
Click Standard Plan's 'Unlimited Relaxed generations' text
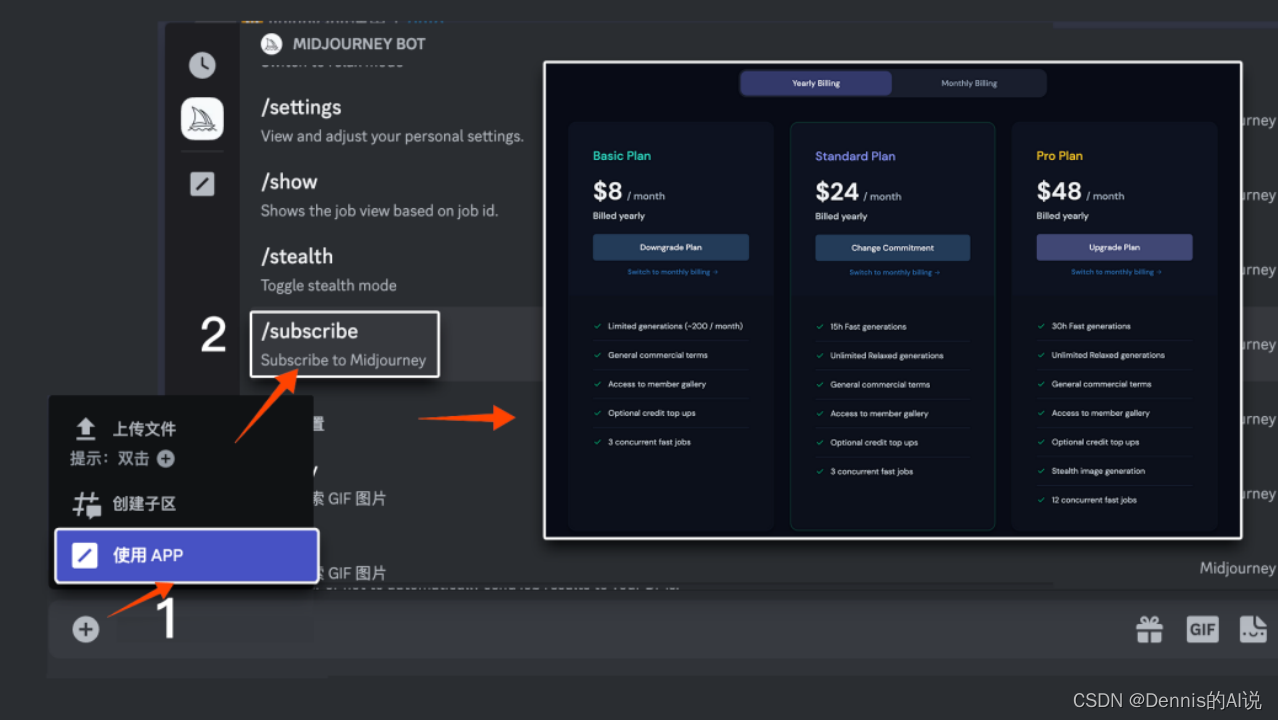point(887,356)
